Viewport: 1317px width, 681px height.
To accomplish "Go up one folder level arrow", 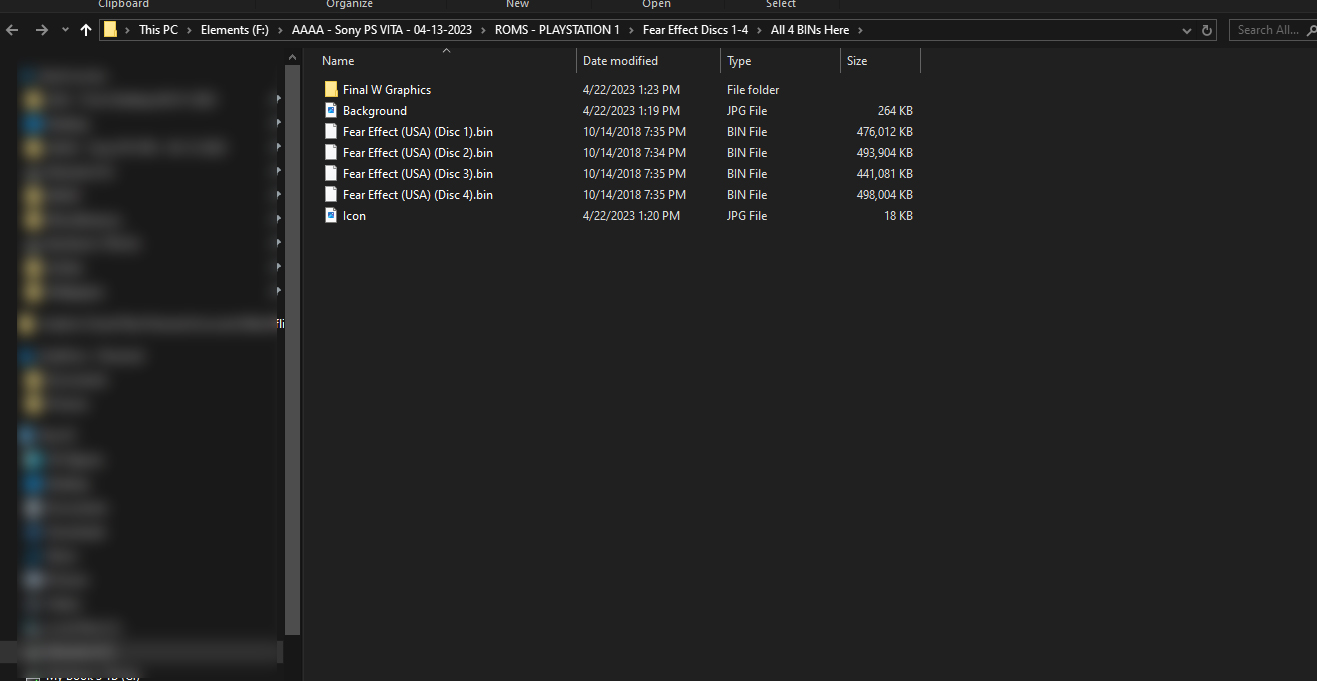I will pyautogui.click(x=86, y=30).
